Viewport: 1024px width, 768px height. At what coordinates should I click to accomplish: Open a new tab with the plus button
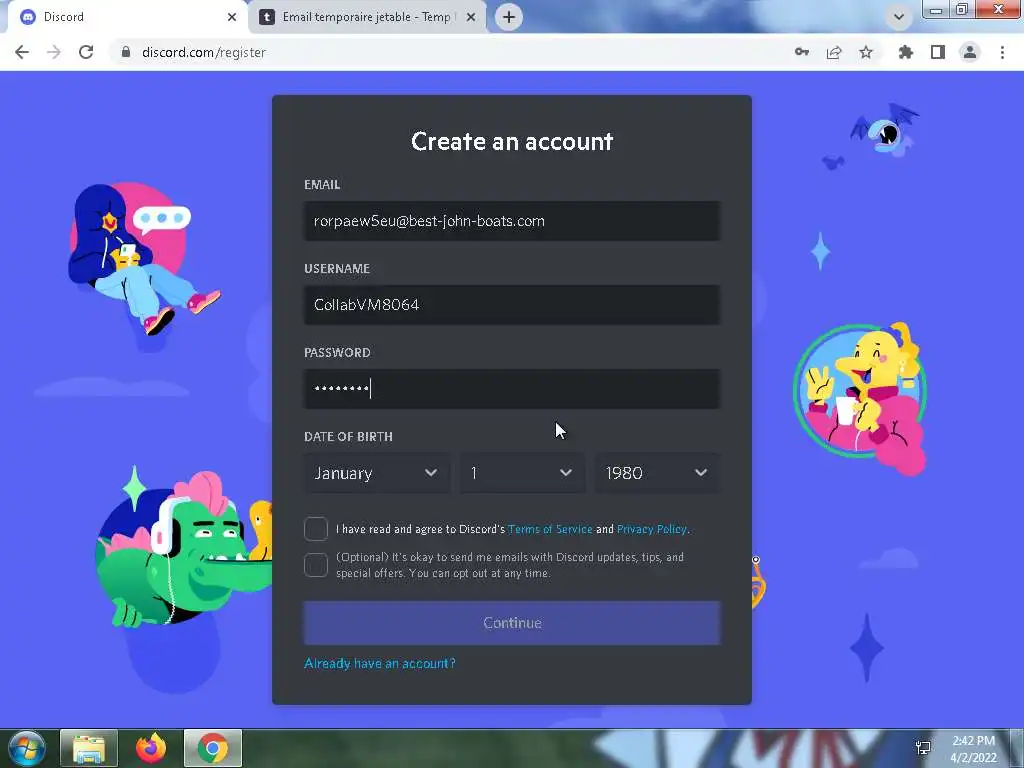pyautogui.click(x=509, y=17)
